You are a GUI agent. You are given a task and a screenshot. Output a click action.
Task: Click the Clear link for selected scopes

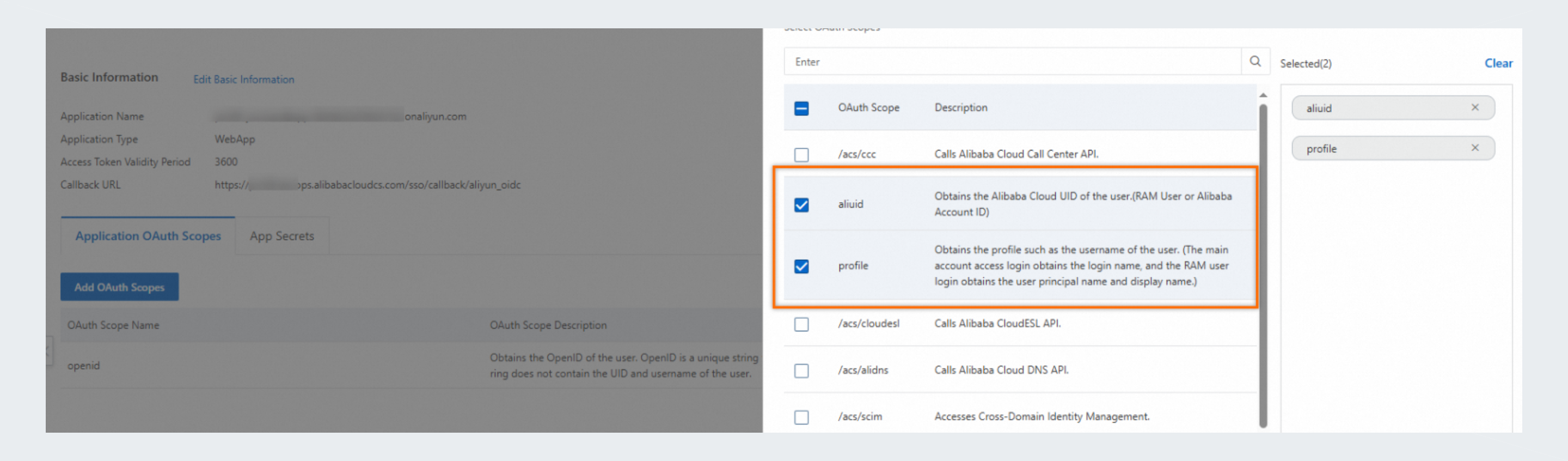click(1498, 63)
